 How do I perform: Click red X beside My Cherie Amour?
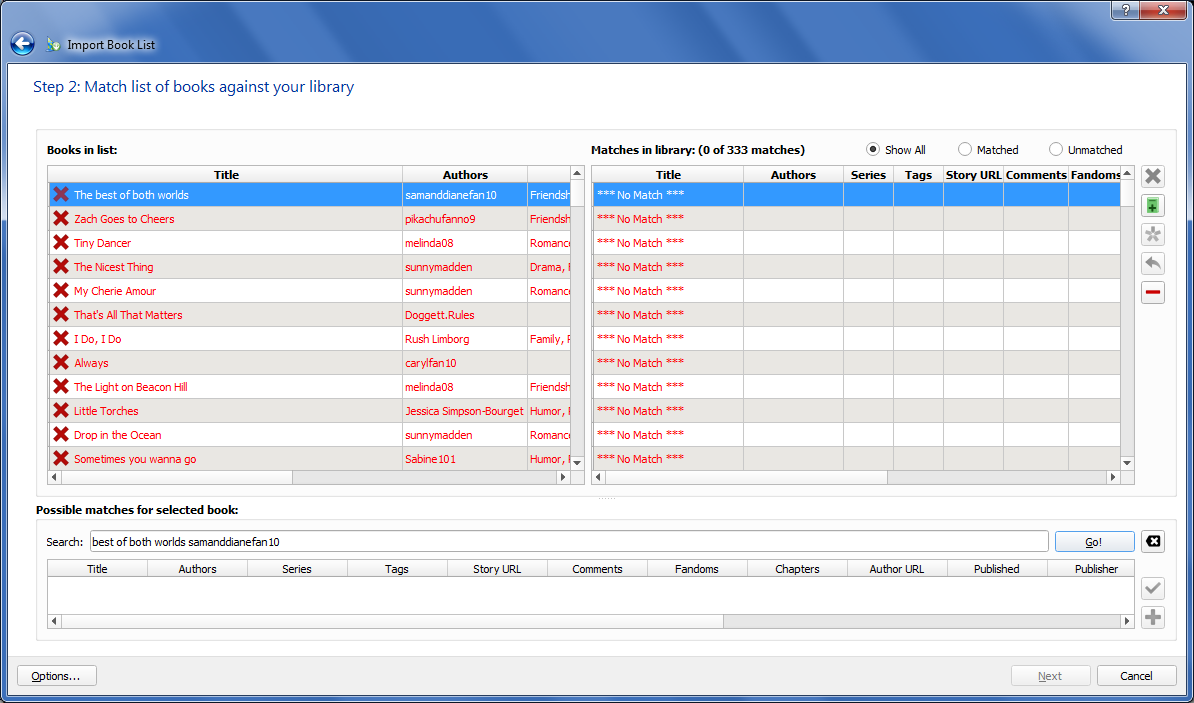click(61, 291)
